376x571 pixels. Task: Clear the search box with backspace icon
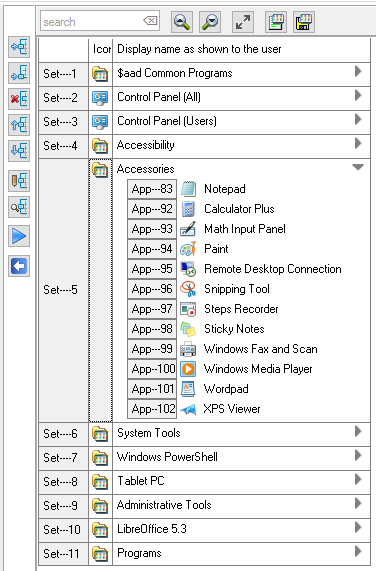click(x=150, y=21)
